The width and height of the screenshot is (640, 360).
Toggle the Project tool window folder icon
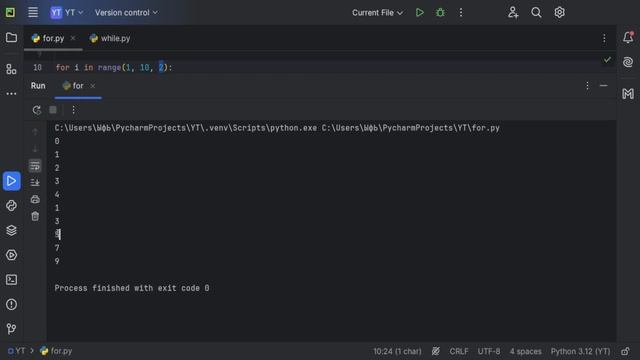(x=11, y=38)
